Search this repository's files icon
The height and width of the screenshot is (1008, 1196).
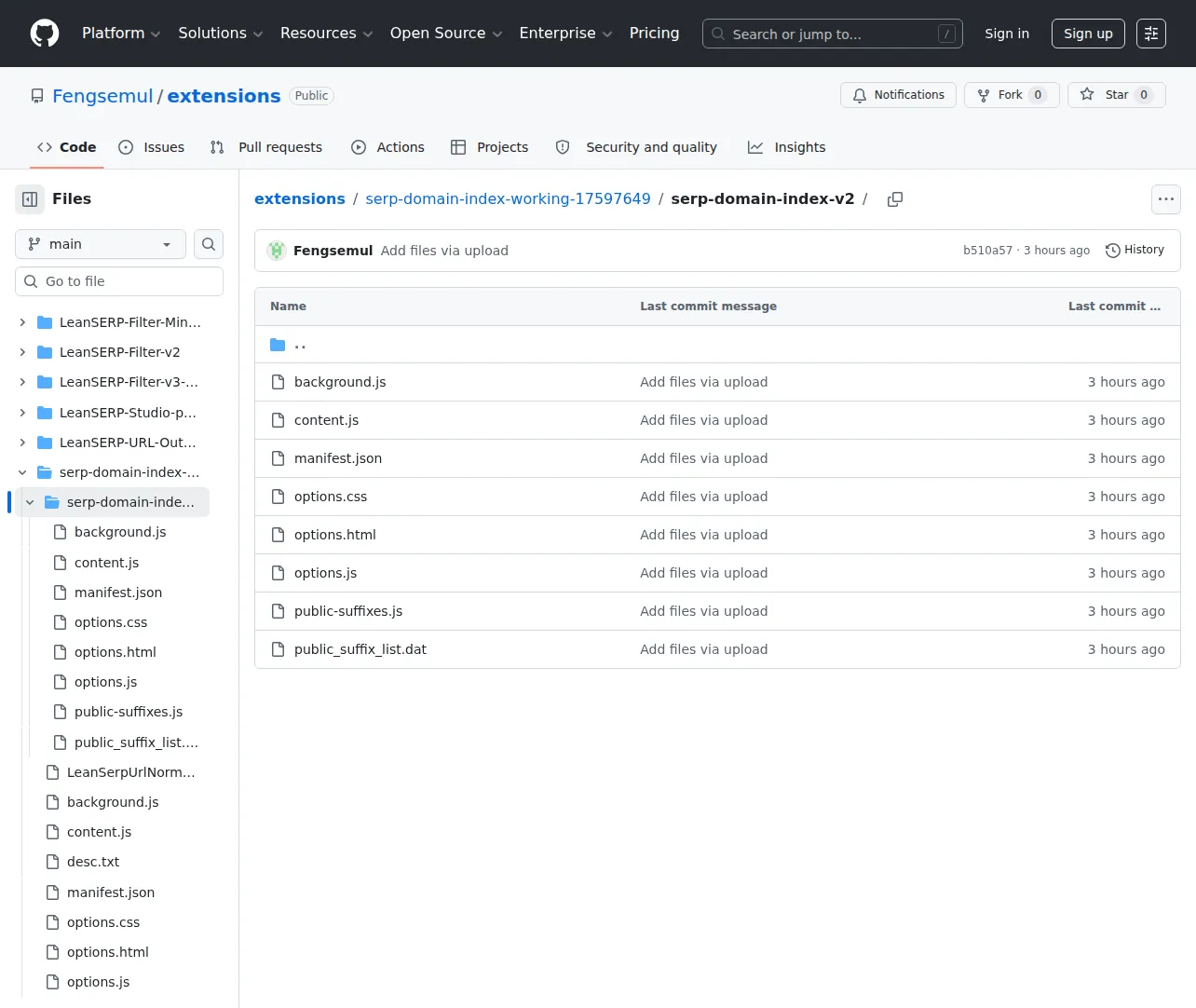click(209, 244)
